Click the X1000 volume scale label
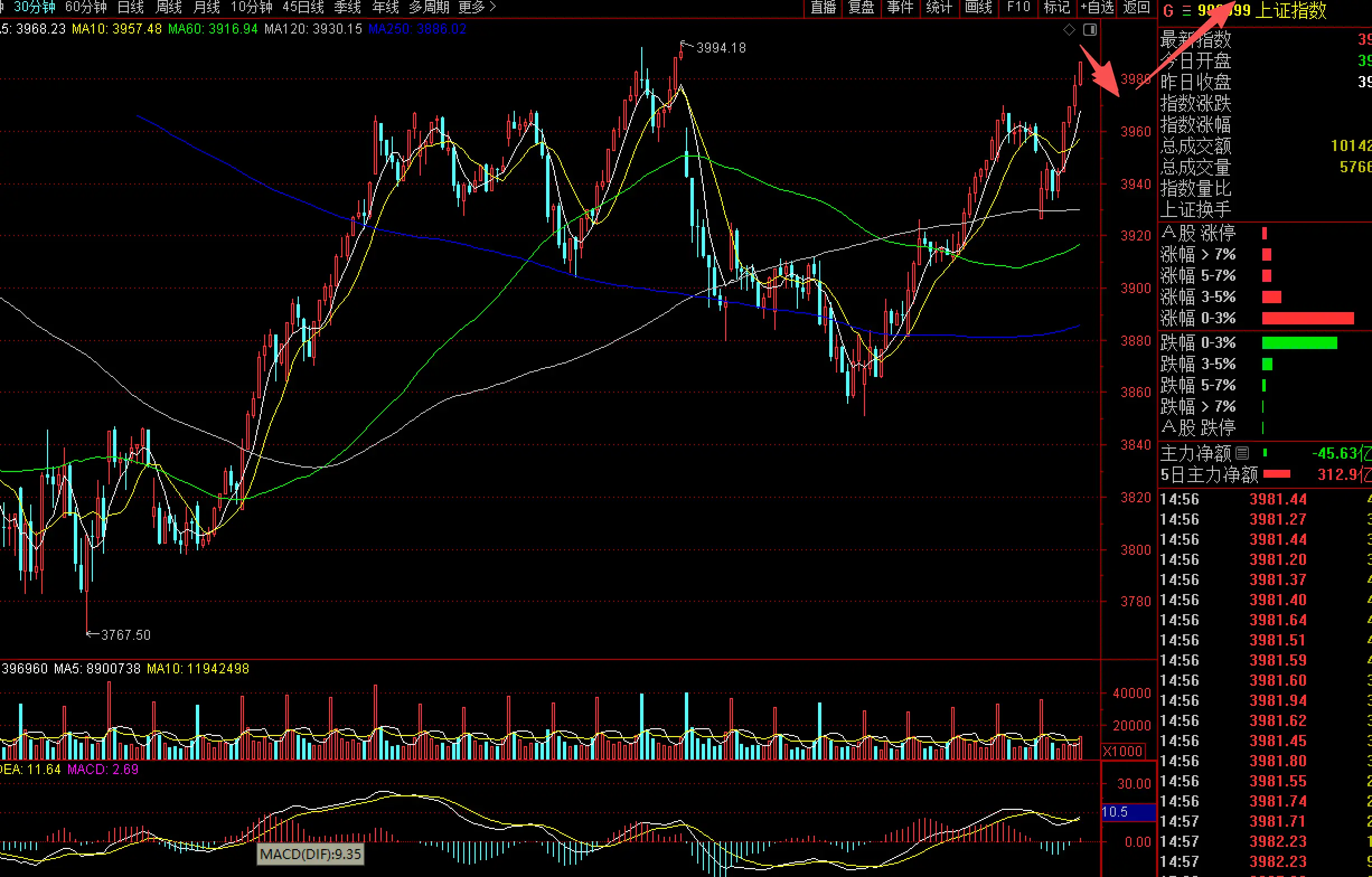 [x=1123, y=751]
